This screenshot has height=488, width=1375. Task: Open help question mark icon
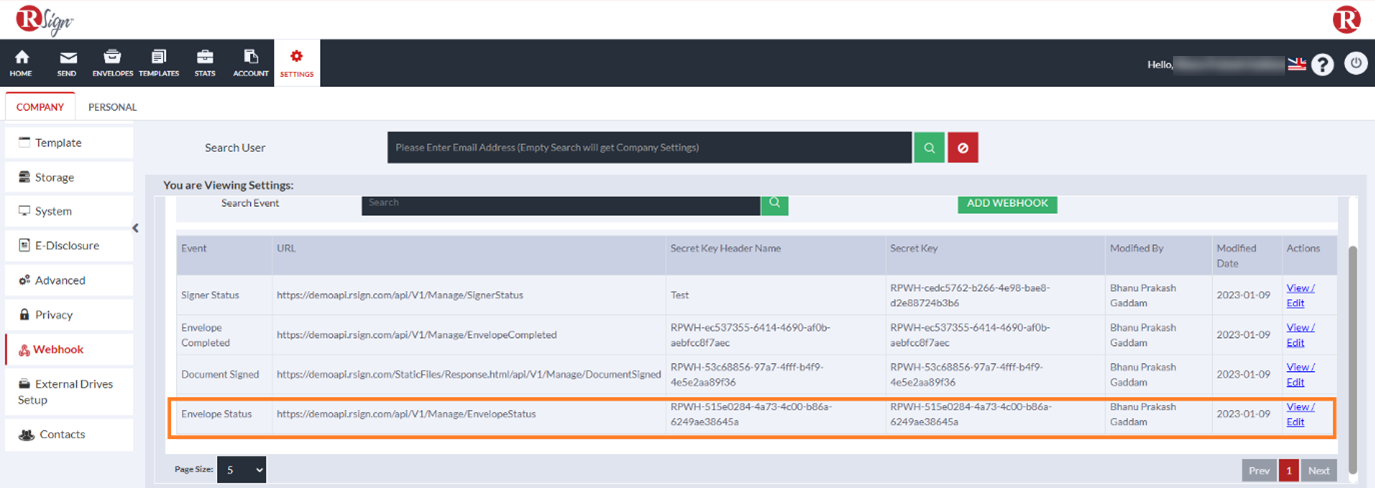(x=1322, y=64)
